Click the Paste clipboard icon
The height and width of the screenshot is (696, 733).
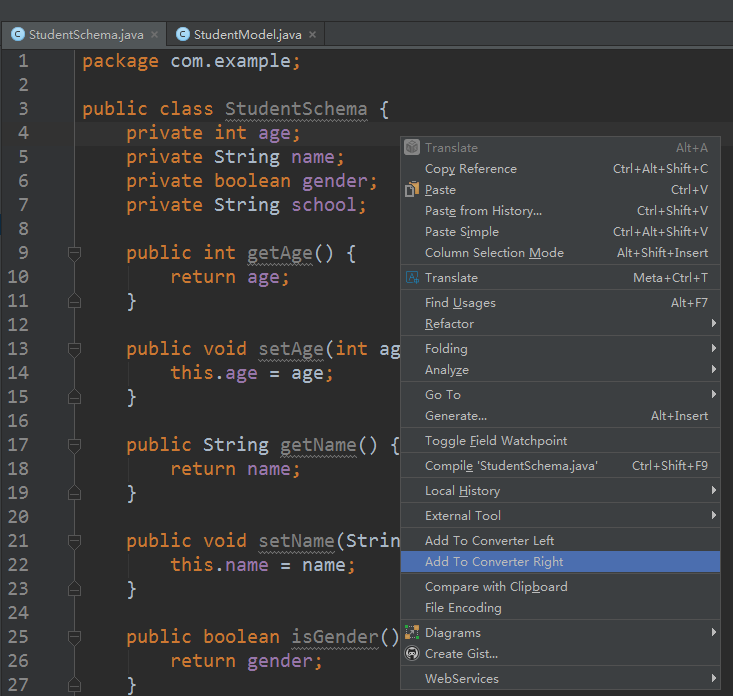pyautogui.click(x=412, y=189)
